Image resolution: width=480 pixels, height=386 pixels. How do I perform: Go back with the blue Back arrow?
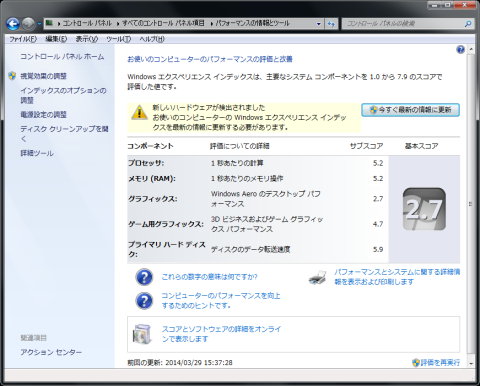(x=13, y=24)
